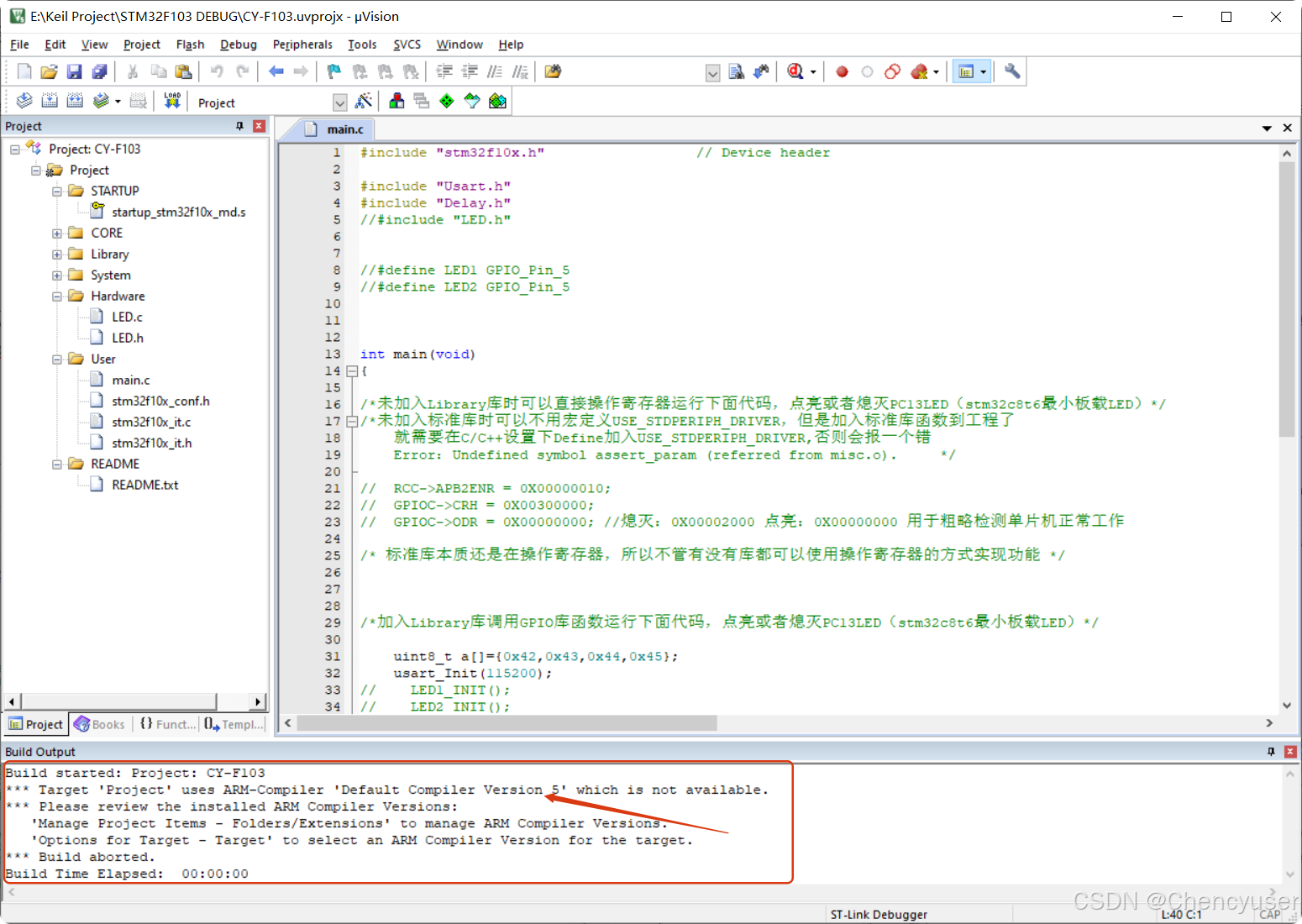The height and width of the screenshot is (924, 1302).
Task: Click the Incremental Find icon with blue arrow
Action: pos(762,72)
